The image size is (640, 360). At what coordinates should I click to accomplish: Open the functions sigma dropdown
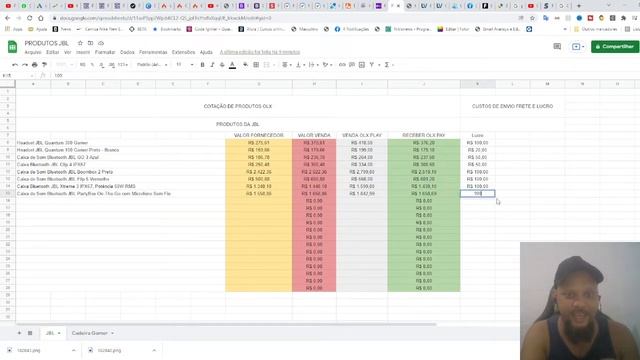[x=388, y=65]
